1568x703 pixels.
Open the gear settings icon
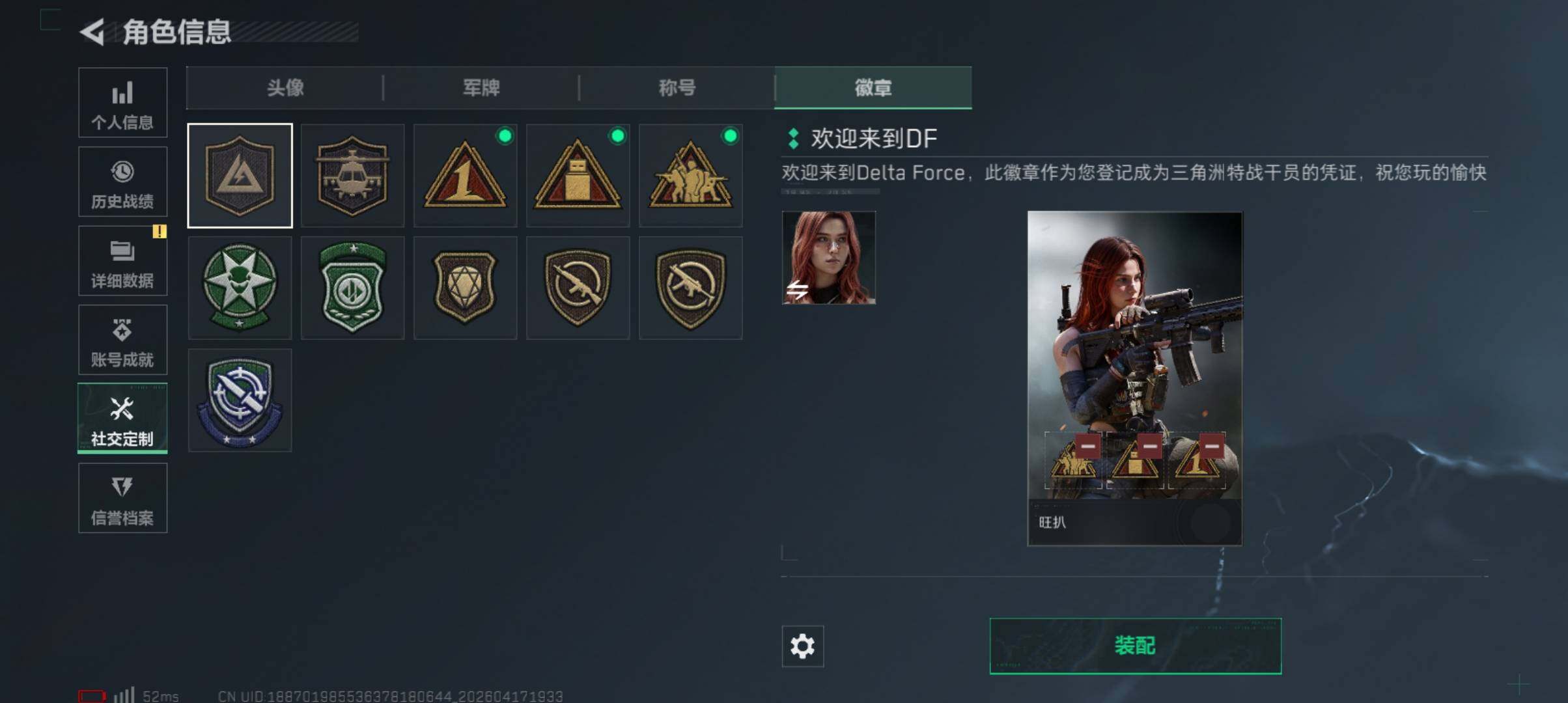click(x=802, y=646)
